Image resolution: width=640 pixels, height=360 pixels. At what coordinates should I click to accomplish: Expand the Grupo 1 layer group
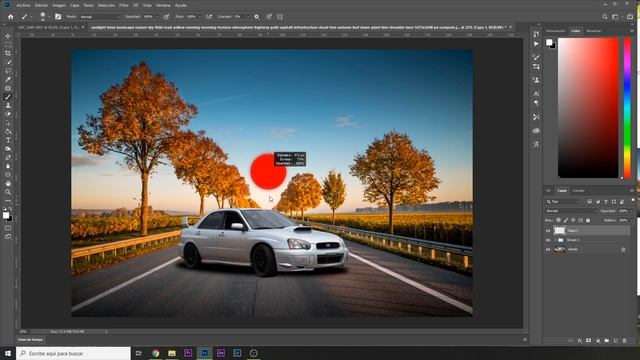pyautogui.click(x=555, y=240)
